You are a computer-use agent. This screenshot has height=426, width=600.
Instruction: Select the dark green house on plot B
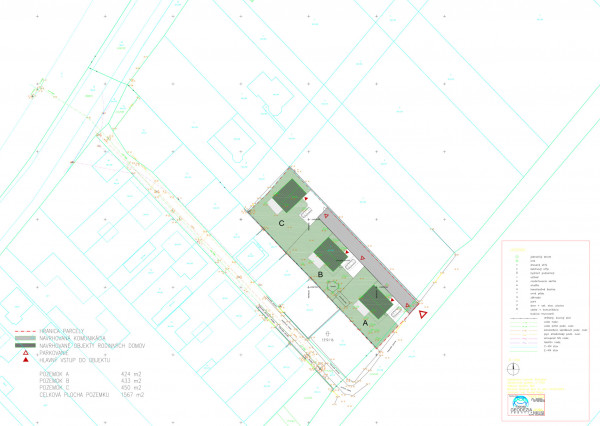327,250
